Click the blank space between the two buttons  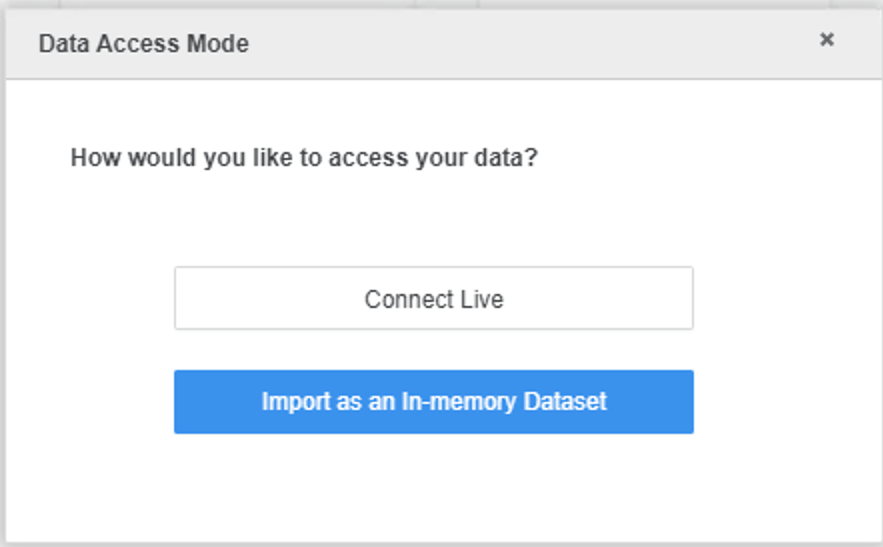pos(434,349)
